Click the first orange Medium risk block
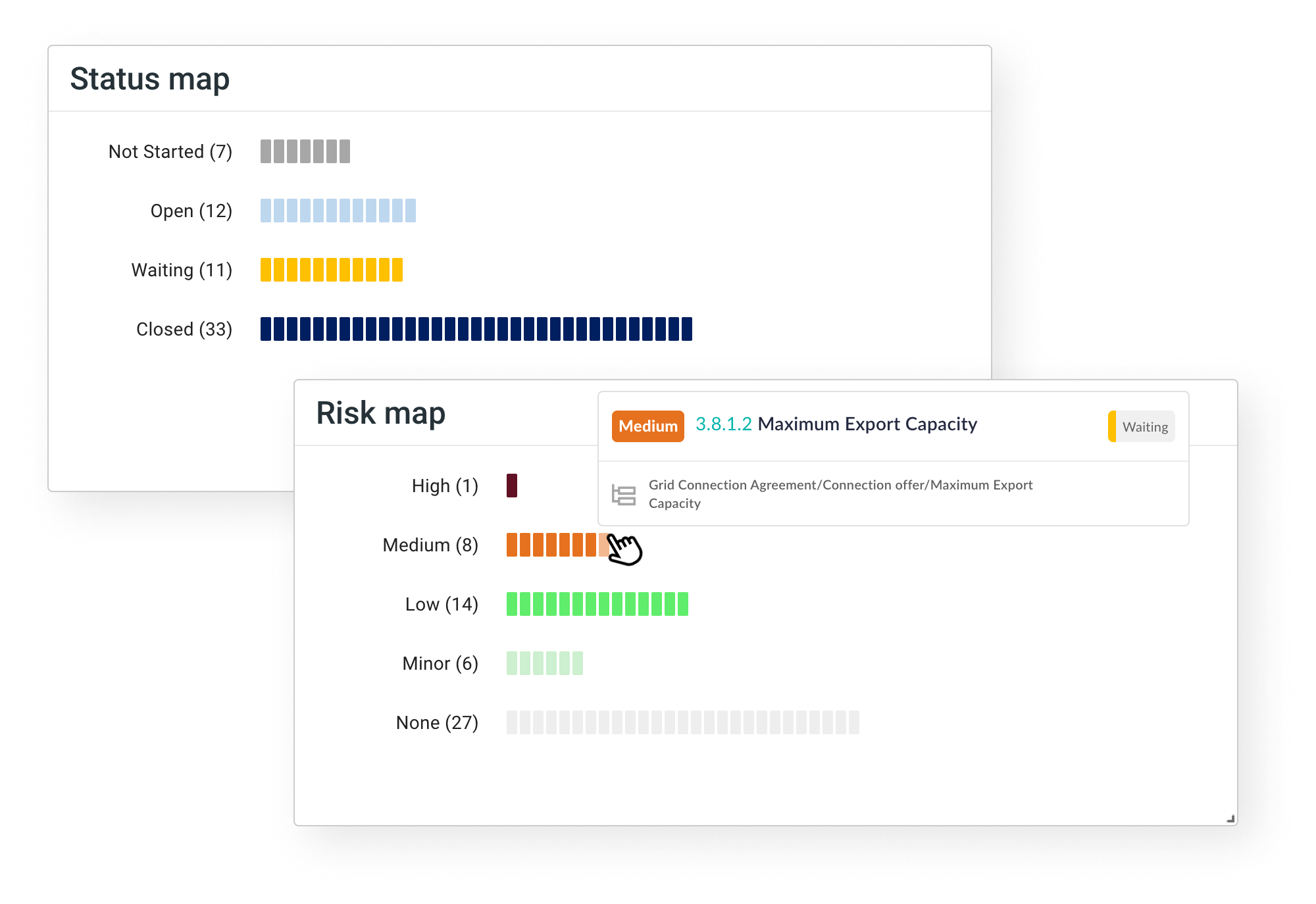 512,545
